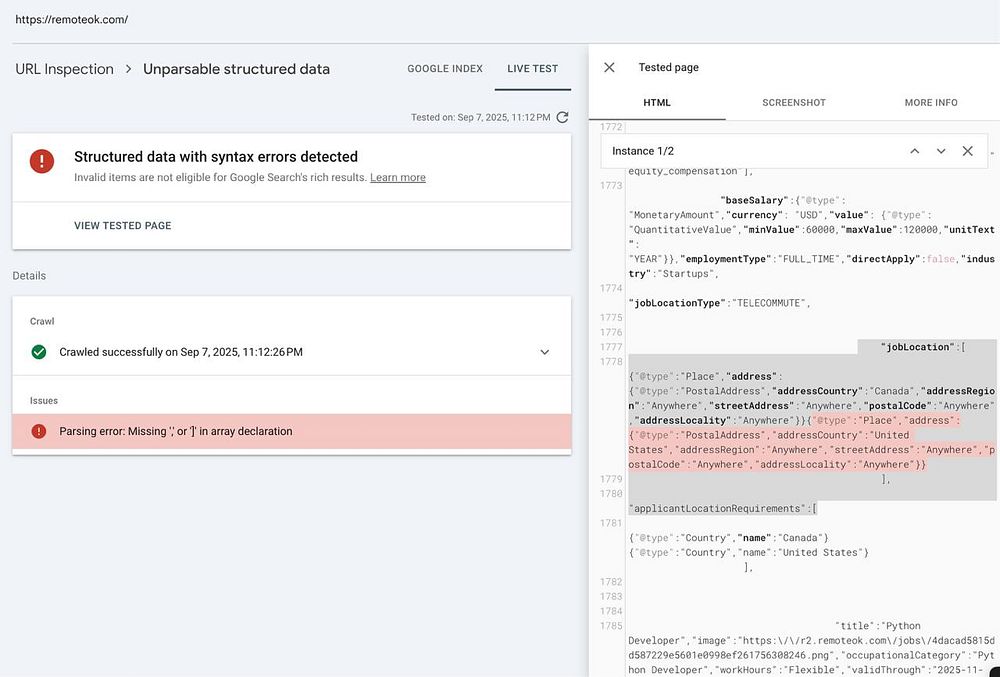
Task: Switch to the More Info tab
Action: coord(931,103)
